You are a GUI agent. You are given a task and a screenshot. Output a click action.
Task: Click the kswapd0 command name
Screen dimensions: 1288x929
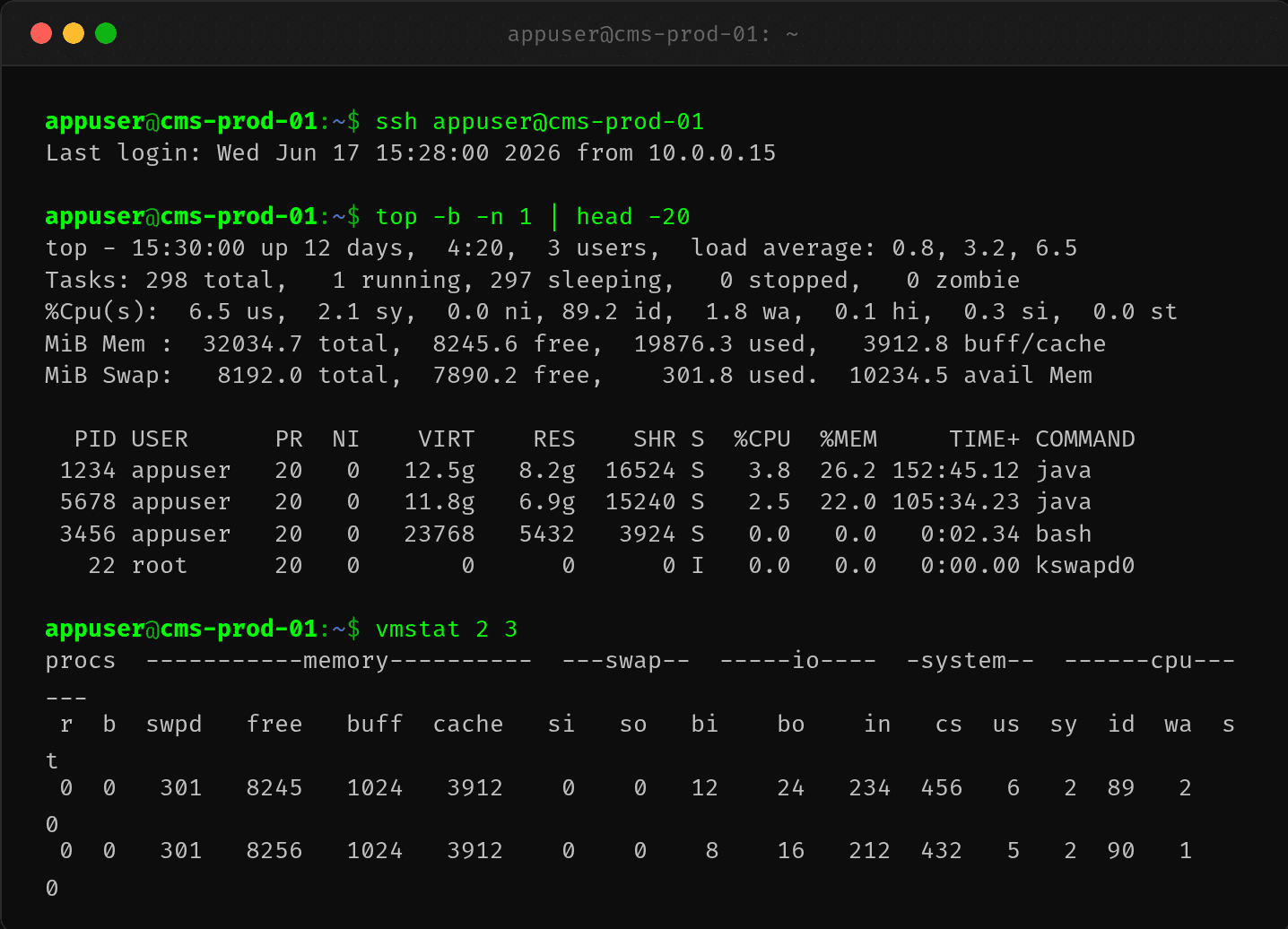tap(1085, 565)
